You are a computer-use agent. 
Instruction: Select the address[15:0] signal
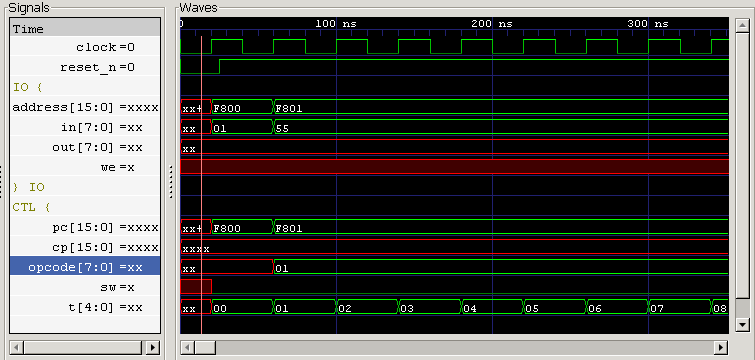[x=85, y=107]
